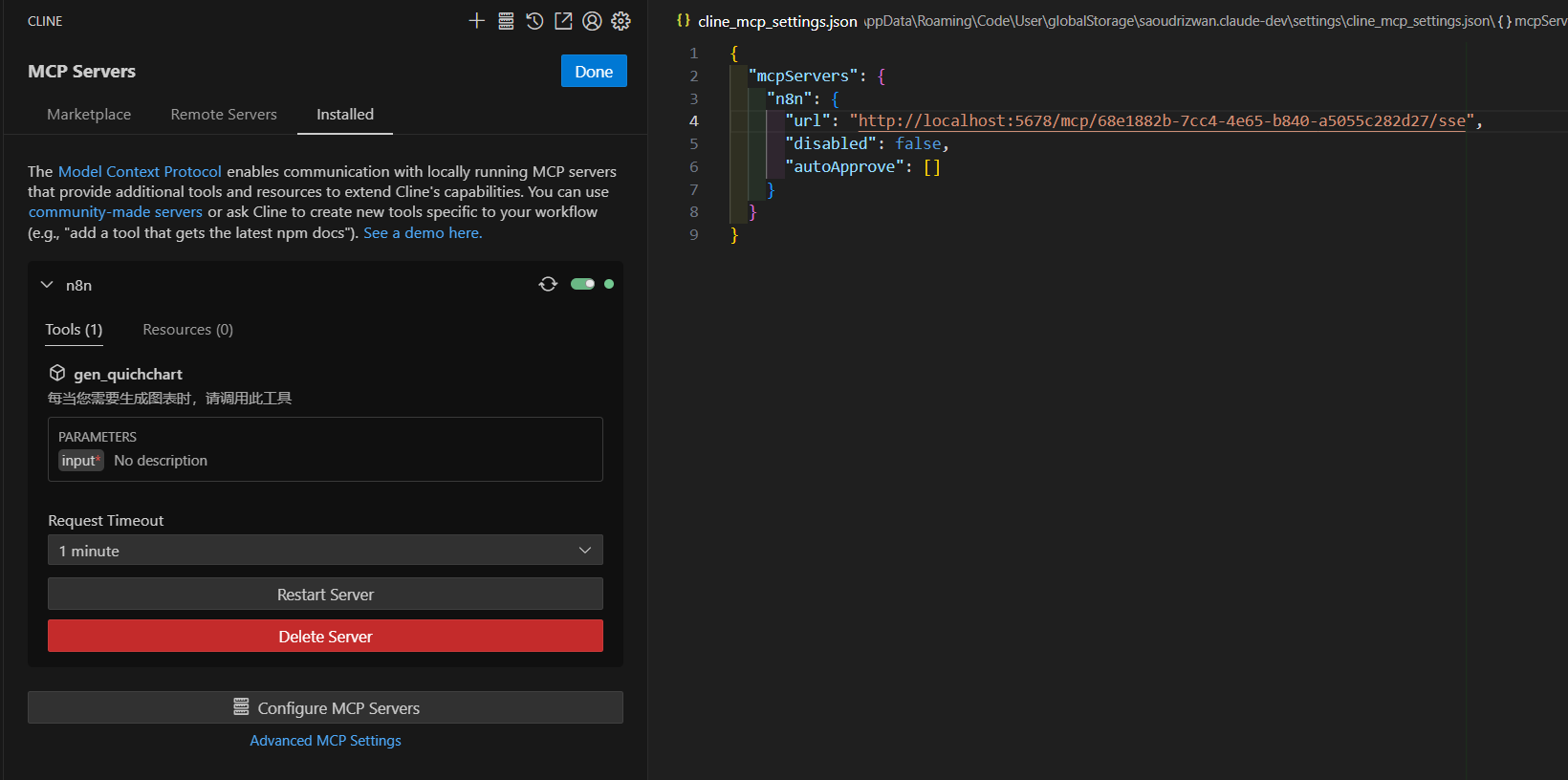1568x780 pixels.
Task: Click the green n8n connection status dot
Action: (x=609, y=284)
